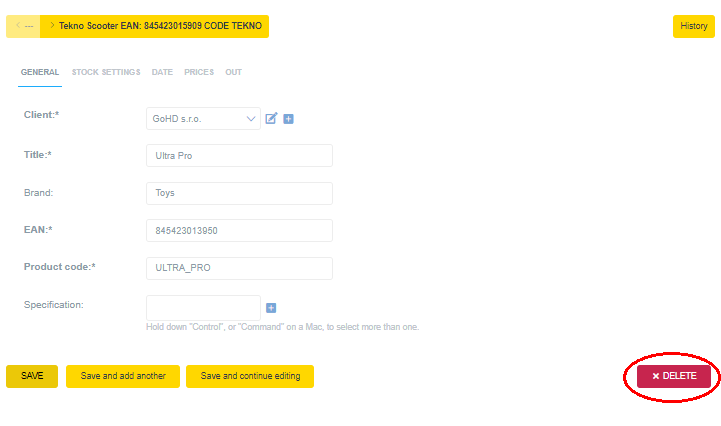Edit the selected client with pencil icon

coord(271,119)
